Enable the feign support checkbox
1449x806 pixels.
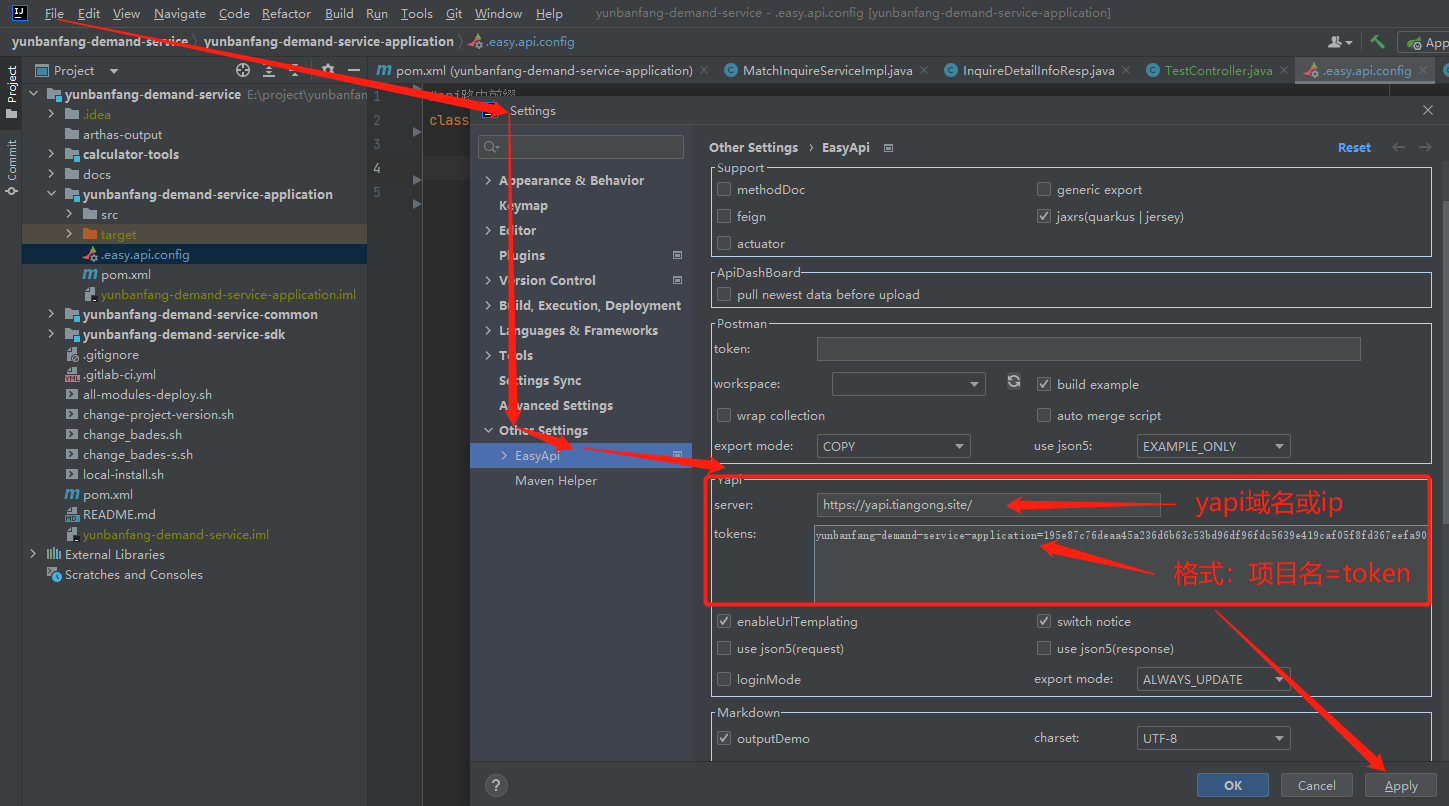tap(724, 216)
